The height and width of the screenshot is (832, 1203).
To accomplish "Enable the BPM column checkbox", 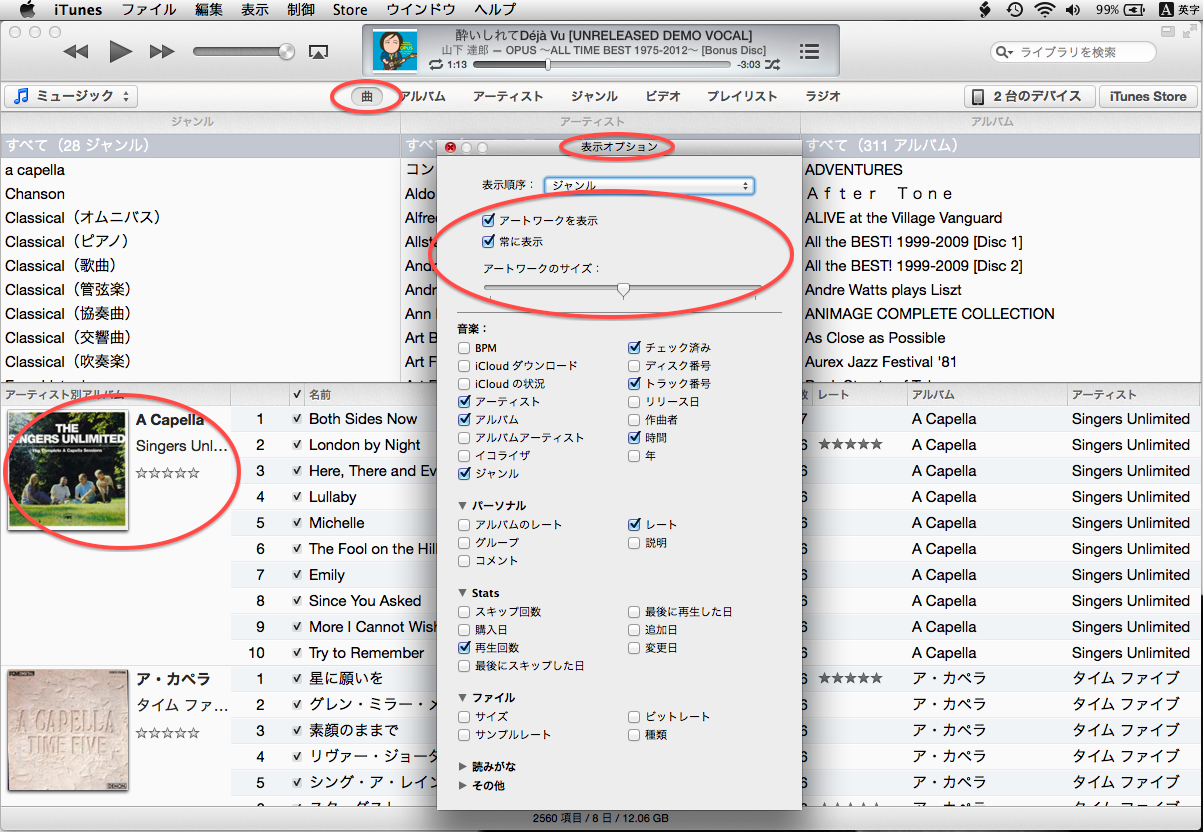I will (x=464, y=348).
